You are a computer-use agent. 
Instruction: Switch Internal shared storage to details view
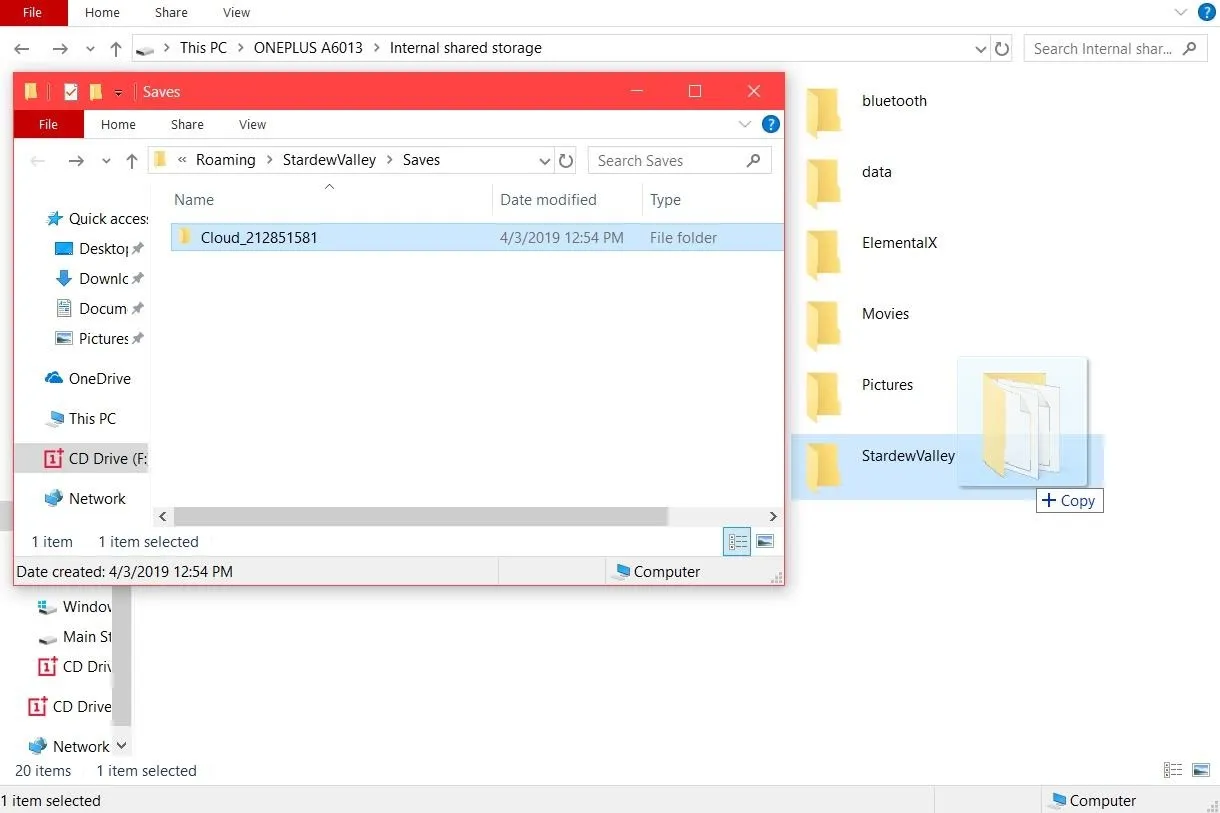(1173, 770)
